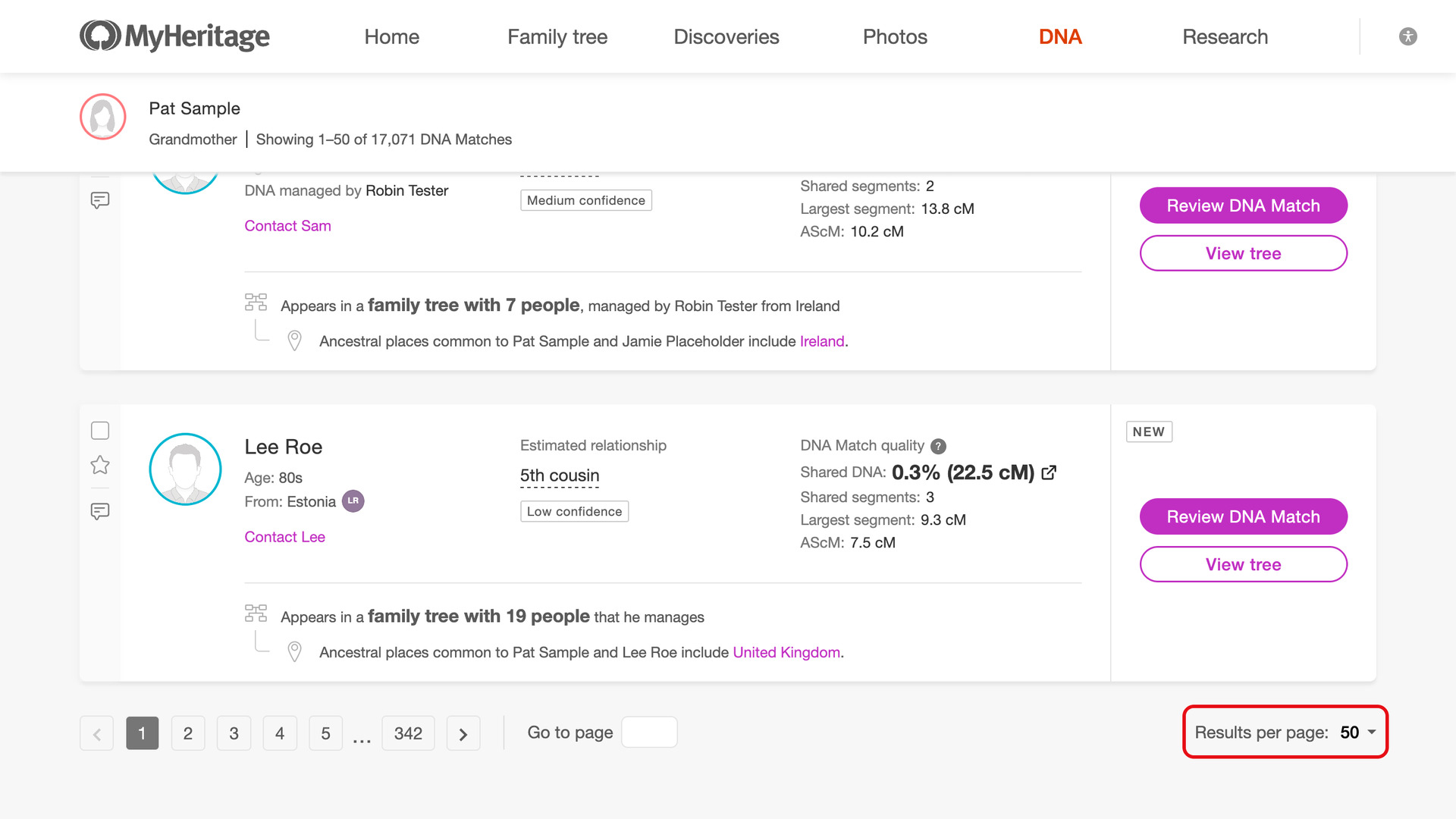This screenshot has width=1456, height=819.
Task: Click the Go to page input field
Action: click(649, 733)
